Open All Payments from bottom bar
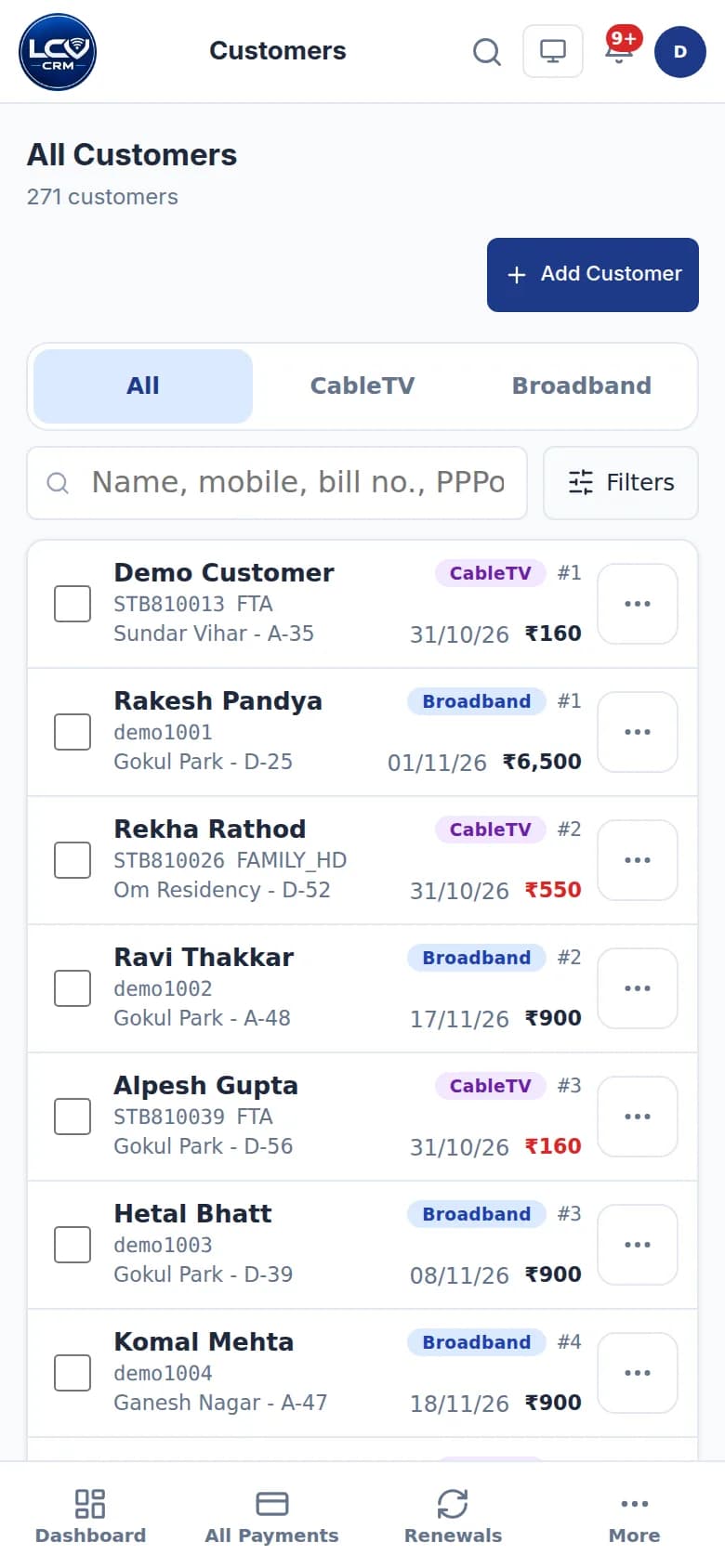 [271, 1516]
